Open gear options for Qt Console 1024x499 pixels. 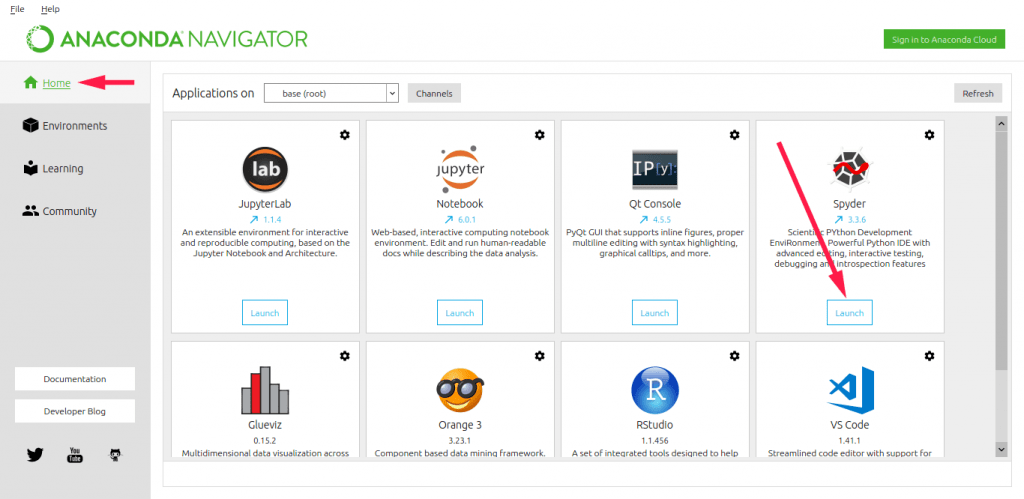[734, 135]
